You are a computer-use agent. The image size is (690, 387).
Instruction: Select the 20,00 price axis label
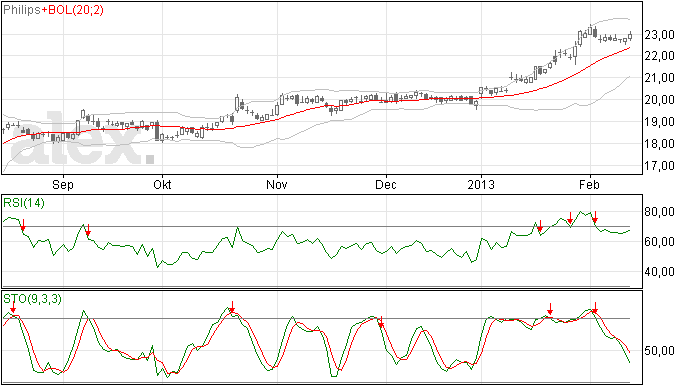click(659, 100)
